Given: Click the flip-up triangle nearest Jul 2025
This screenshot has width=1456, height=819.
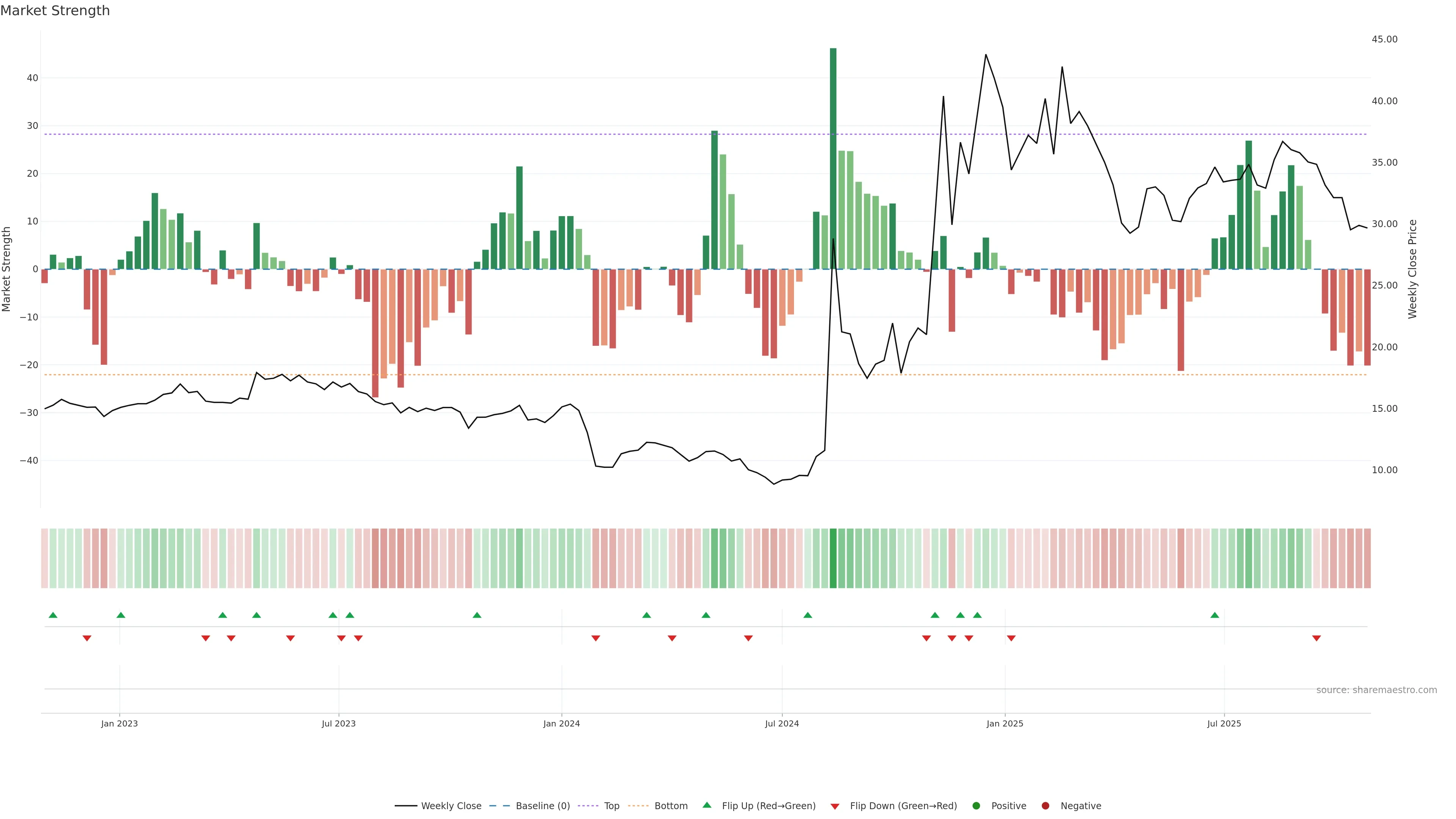Looking at the screenshot, I should tap(1214, 615).
